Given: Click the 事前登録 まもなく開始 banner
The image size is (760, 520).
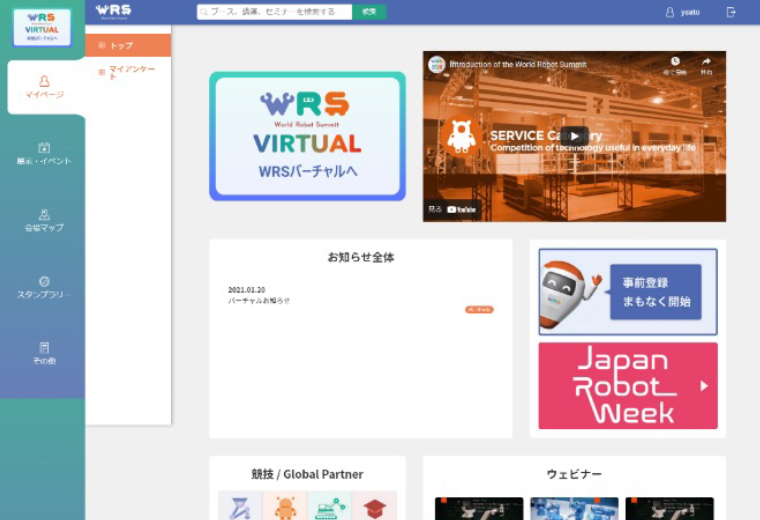Looking at the screenshot, I should [628, 292].
